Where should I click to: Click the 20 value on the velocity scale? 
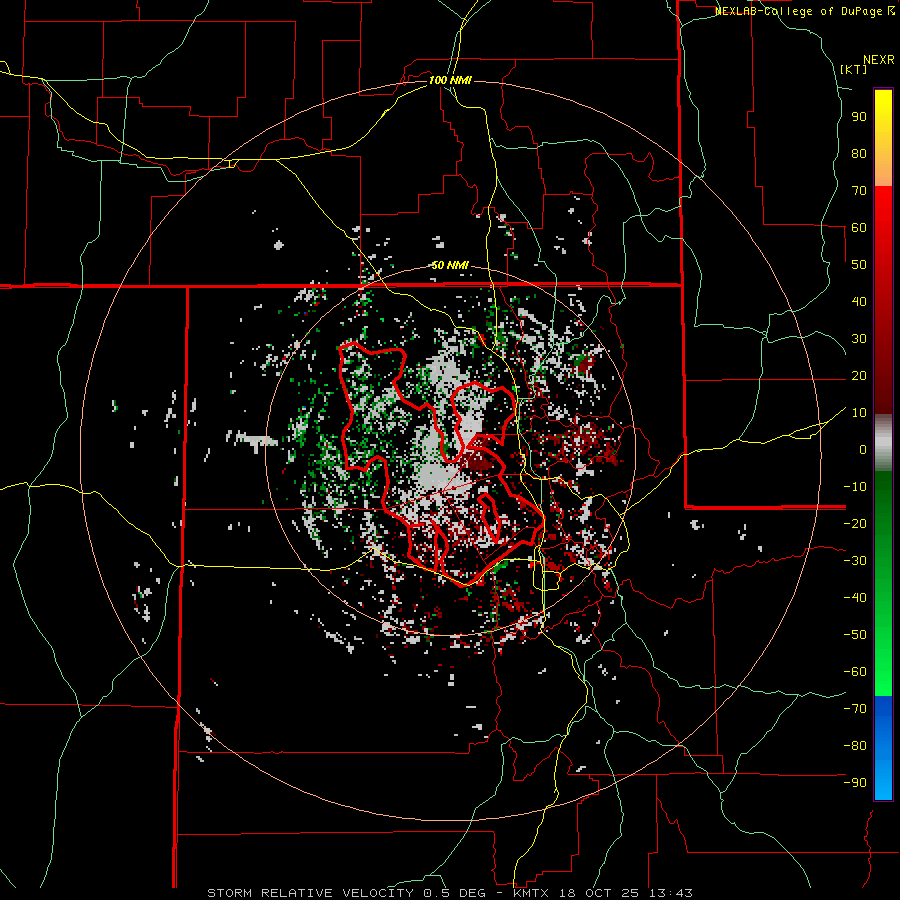pyautogui.click(x=859, y=375)
